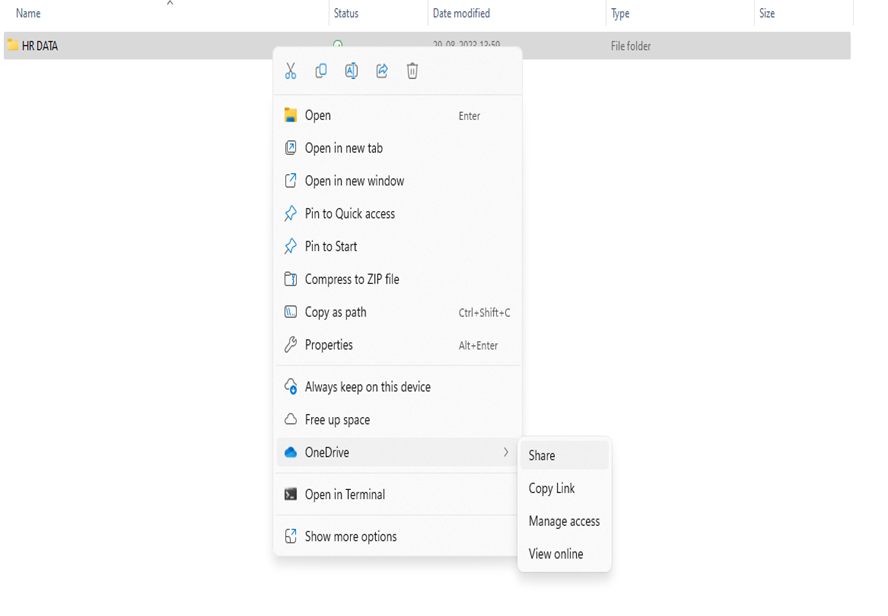This screenshot has width=888, height=616.
Task: Open folder Properties
Action: tap(328, 345)
